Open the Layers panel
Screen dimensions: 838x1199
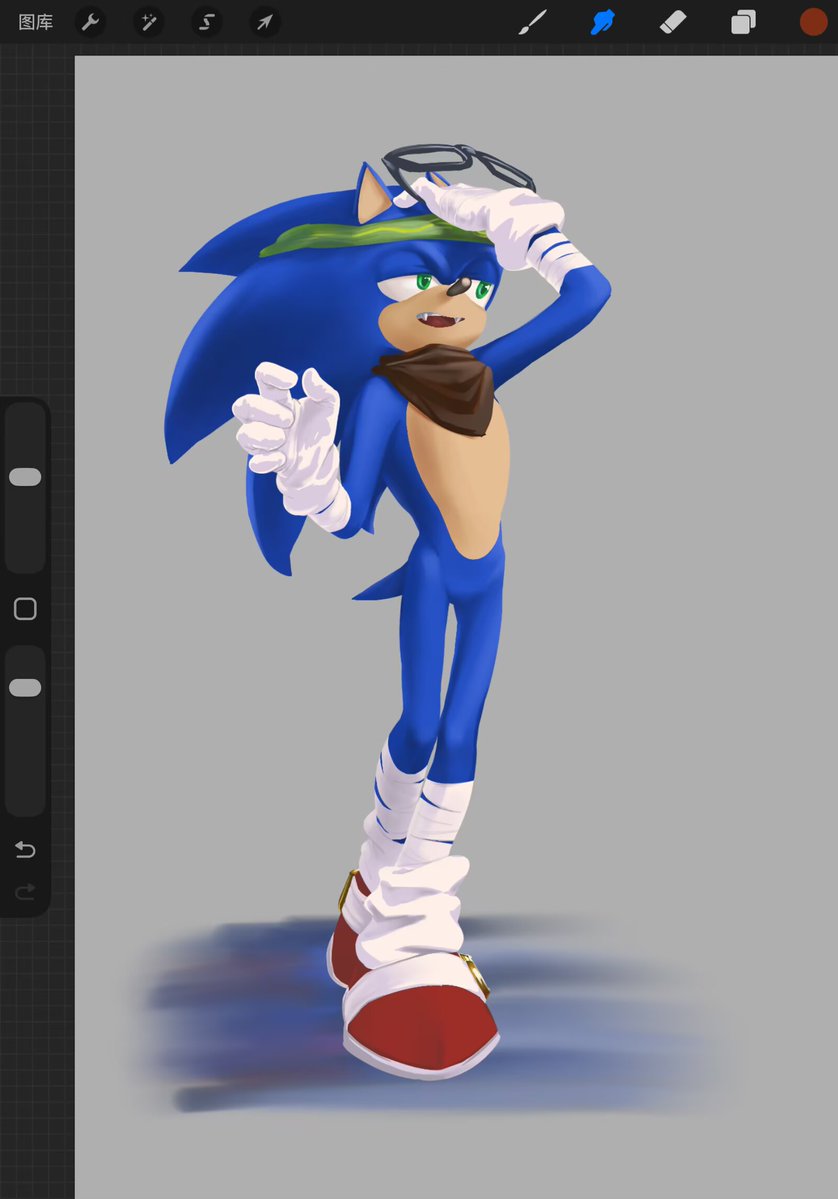click(x=743, y=22)
